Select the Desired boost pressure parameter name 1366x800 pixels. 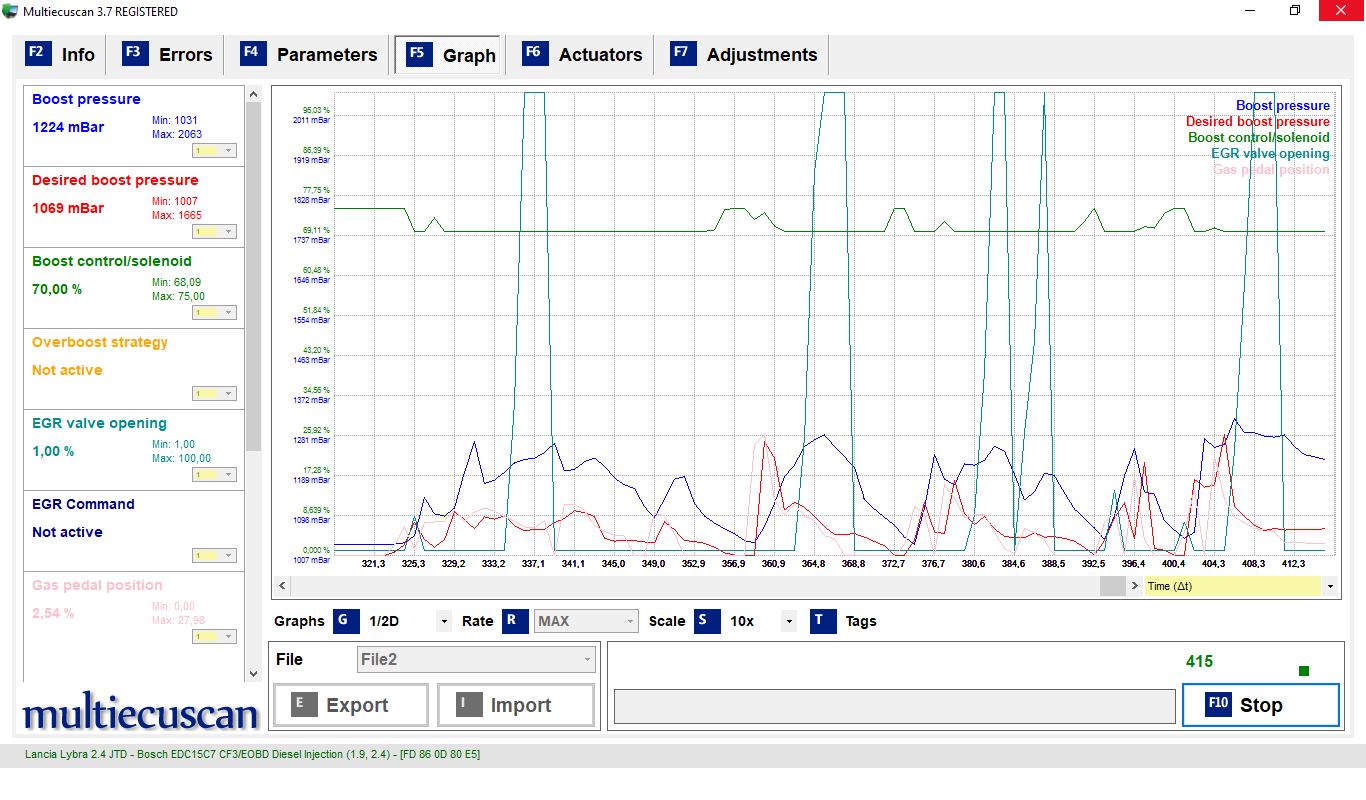115,180
